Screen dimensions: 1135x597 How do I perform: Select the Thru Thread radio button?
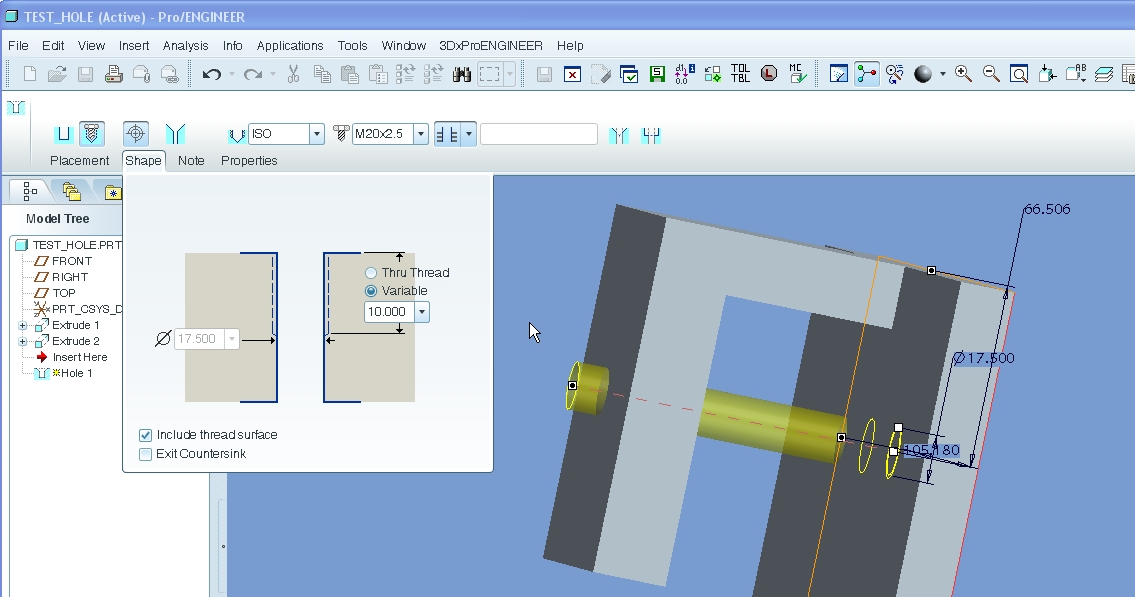(371, 273)
